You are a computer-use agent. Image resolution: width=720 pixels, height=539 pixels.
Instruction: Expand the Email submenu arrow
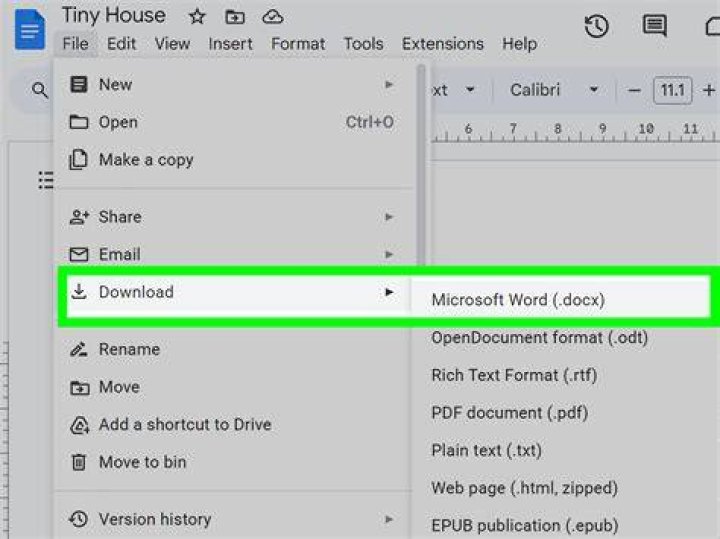point(389,254)
